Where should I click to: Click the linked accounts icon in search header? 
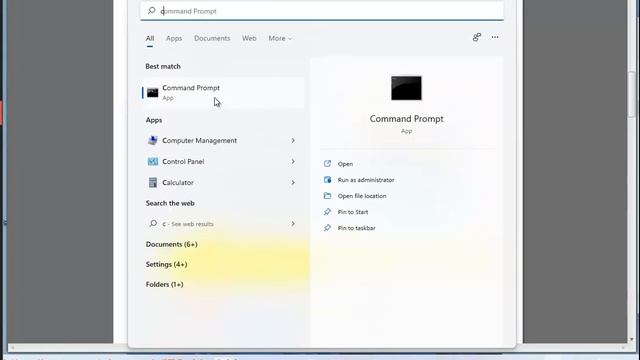click(477, 37)
